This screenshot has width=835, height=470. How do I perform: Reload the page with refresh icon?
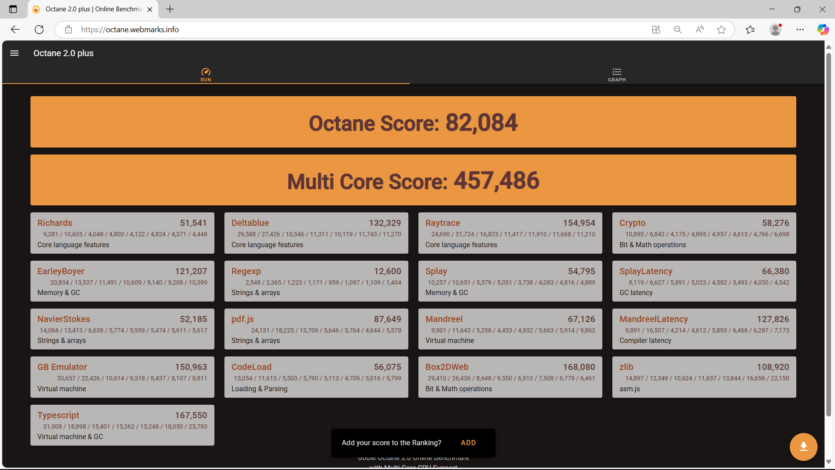point(39,30)
